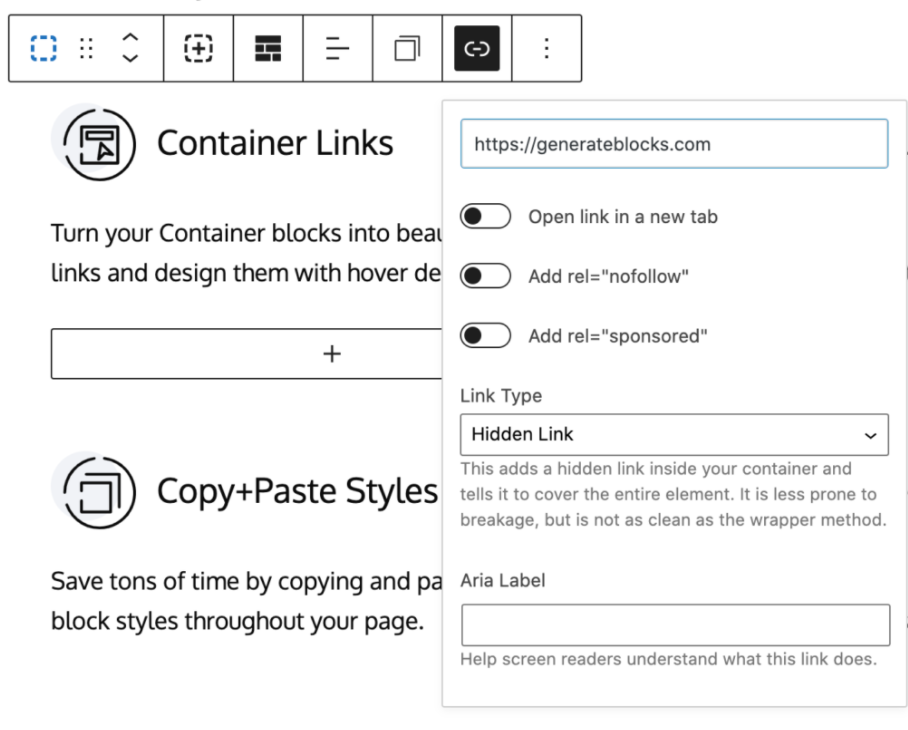
Task: Focus the URL field with generateblocks.com
Action: pos(674,144)
